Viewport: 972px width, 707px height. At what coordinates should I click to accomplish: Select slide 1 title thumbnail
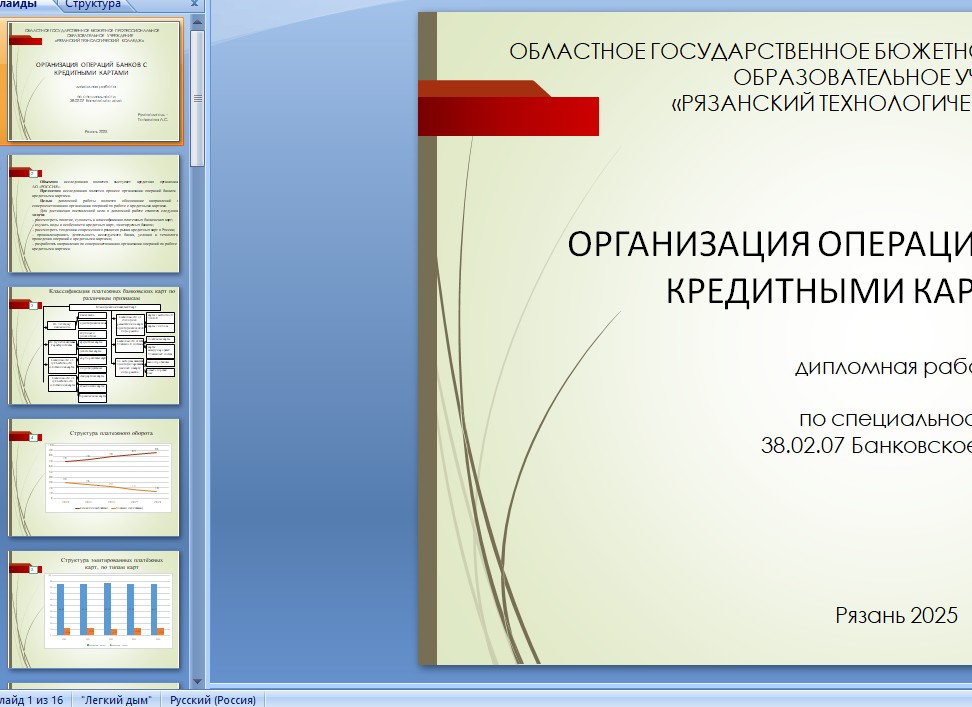pos(94,81)
